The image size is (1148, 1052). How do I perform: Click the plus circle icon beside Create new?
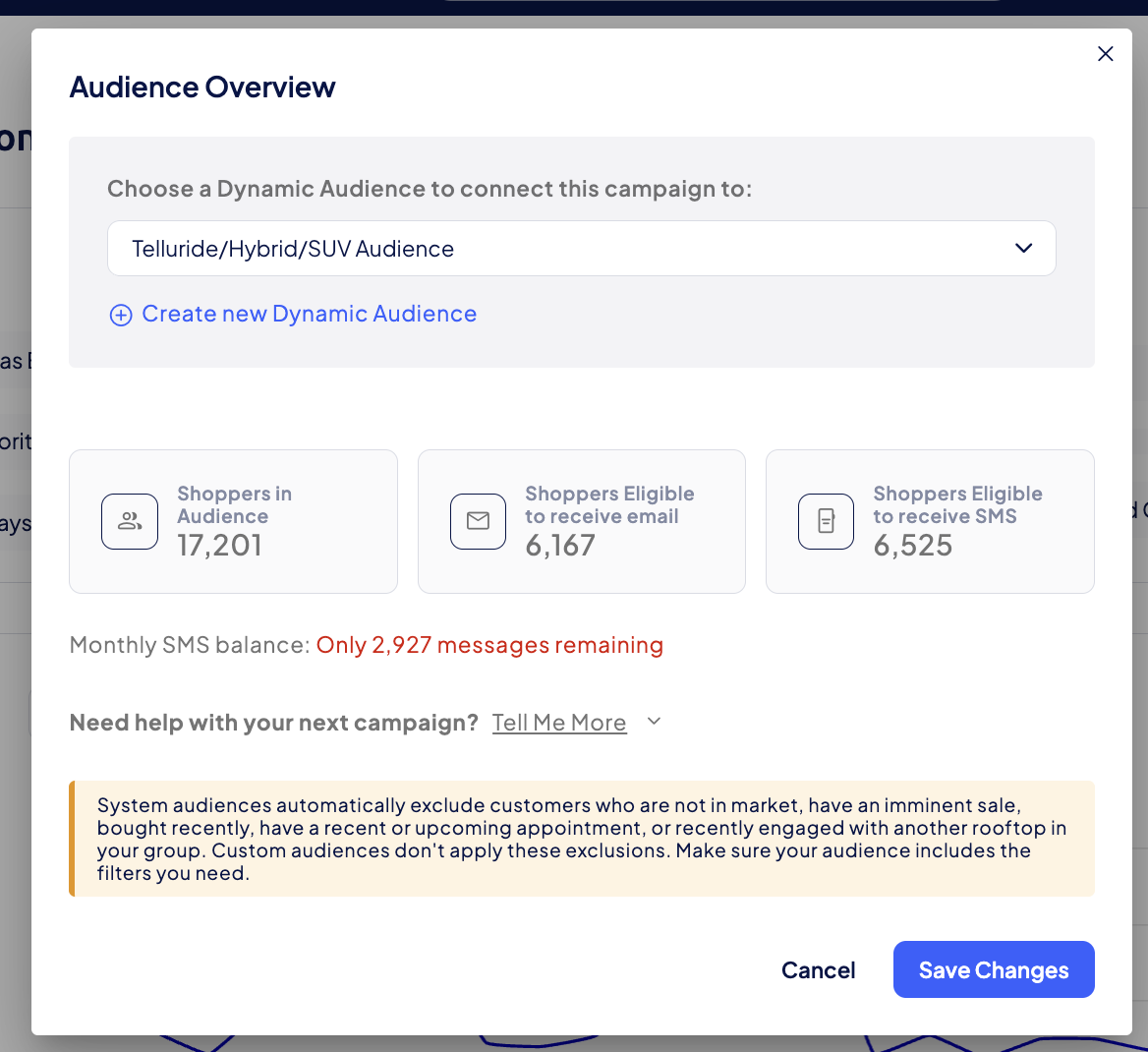[x=121, y=315]
